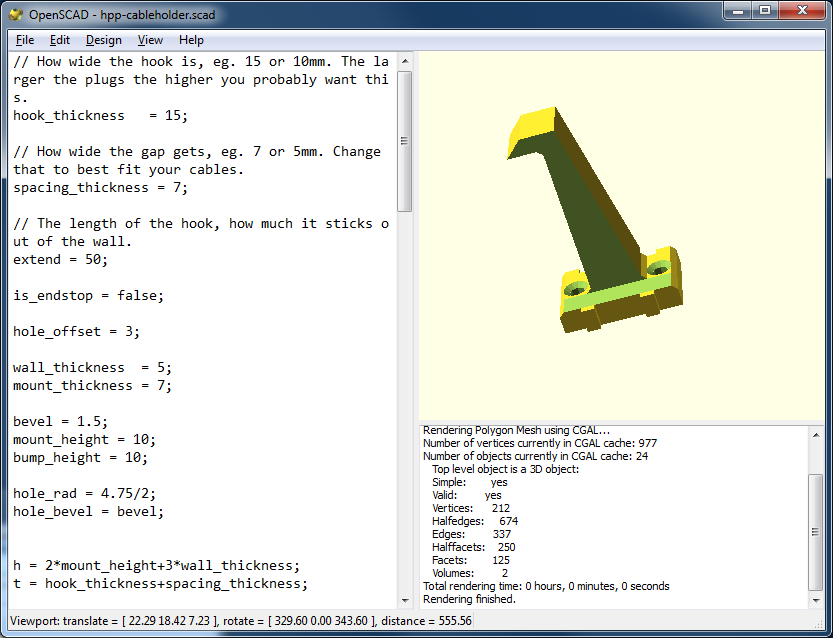Image resolution: width=833 pixels, height=638 pixels.
Task: Click console line 'Vertices: 212'
Action: coord(471,508)
